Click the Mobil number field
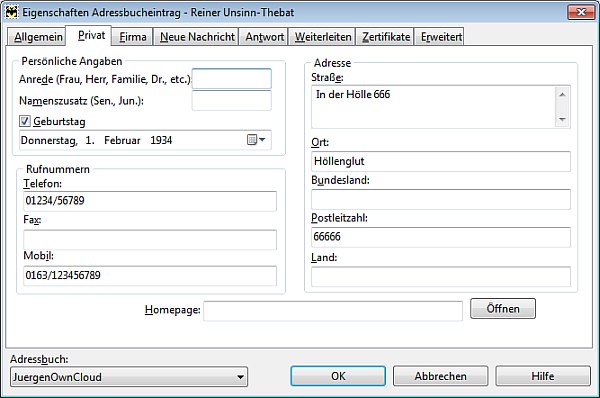This screenshot has width=600, height=398. [150, 276]
